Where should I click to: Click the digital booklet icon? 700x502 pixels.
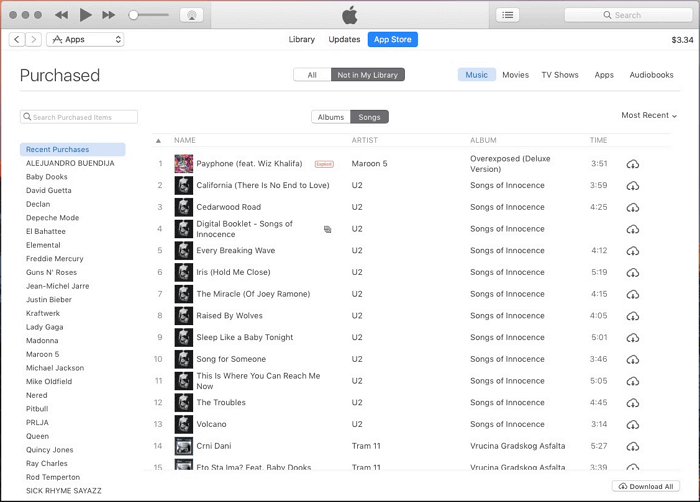(328, 229)
